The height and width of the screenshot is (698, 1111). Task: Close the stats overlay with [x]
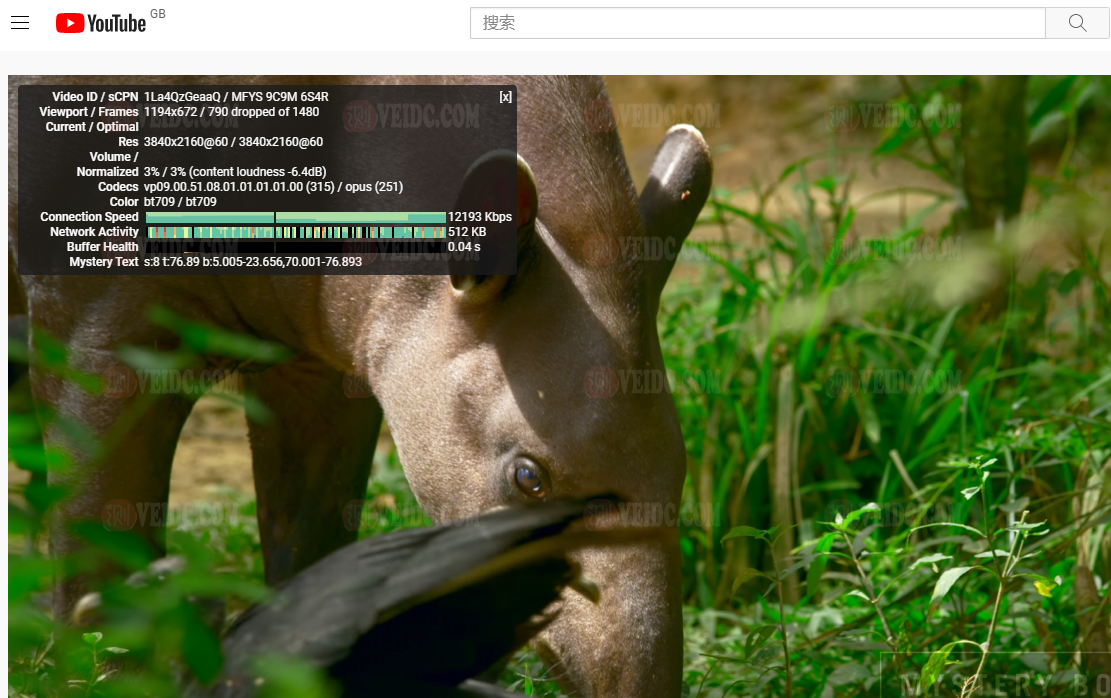click(x=505, y=97)
